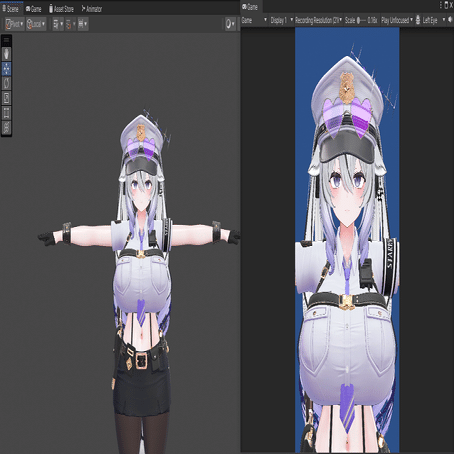Switch to the Scene tab
This screenshot has width=454, height=454.
11,9
